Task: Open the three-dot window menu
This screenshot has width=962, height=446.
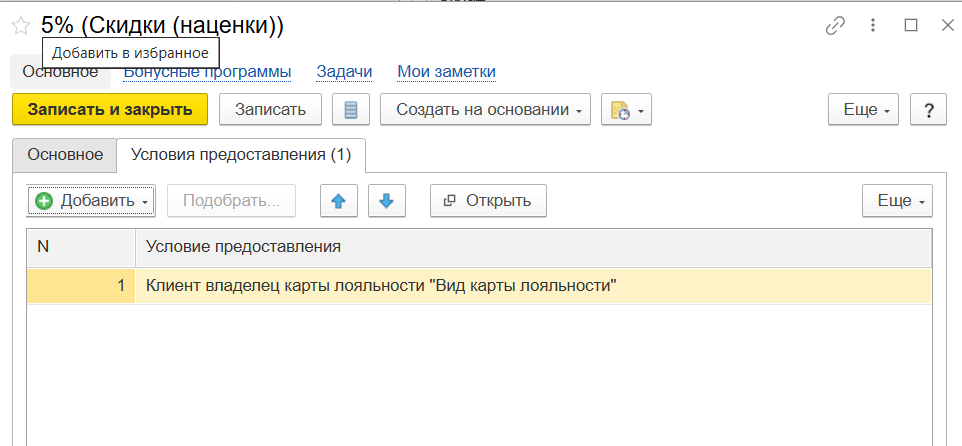Action: 873,27
